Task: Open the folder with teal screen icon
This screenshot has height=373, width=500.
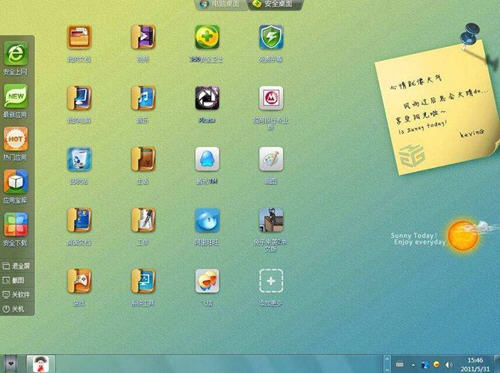Action: click(x=143, y=281)
